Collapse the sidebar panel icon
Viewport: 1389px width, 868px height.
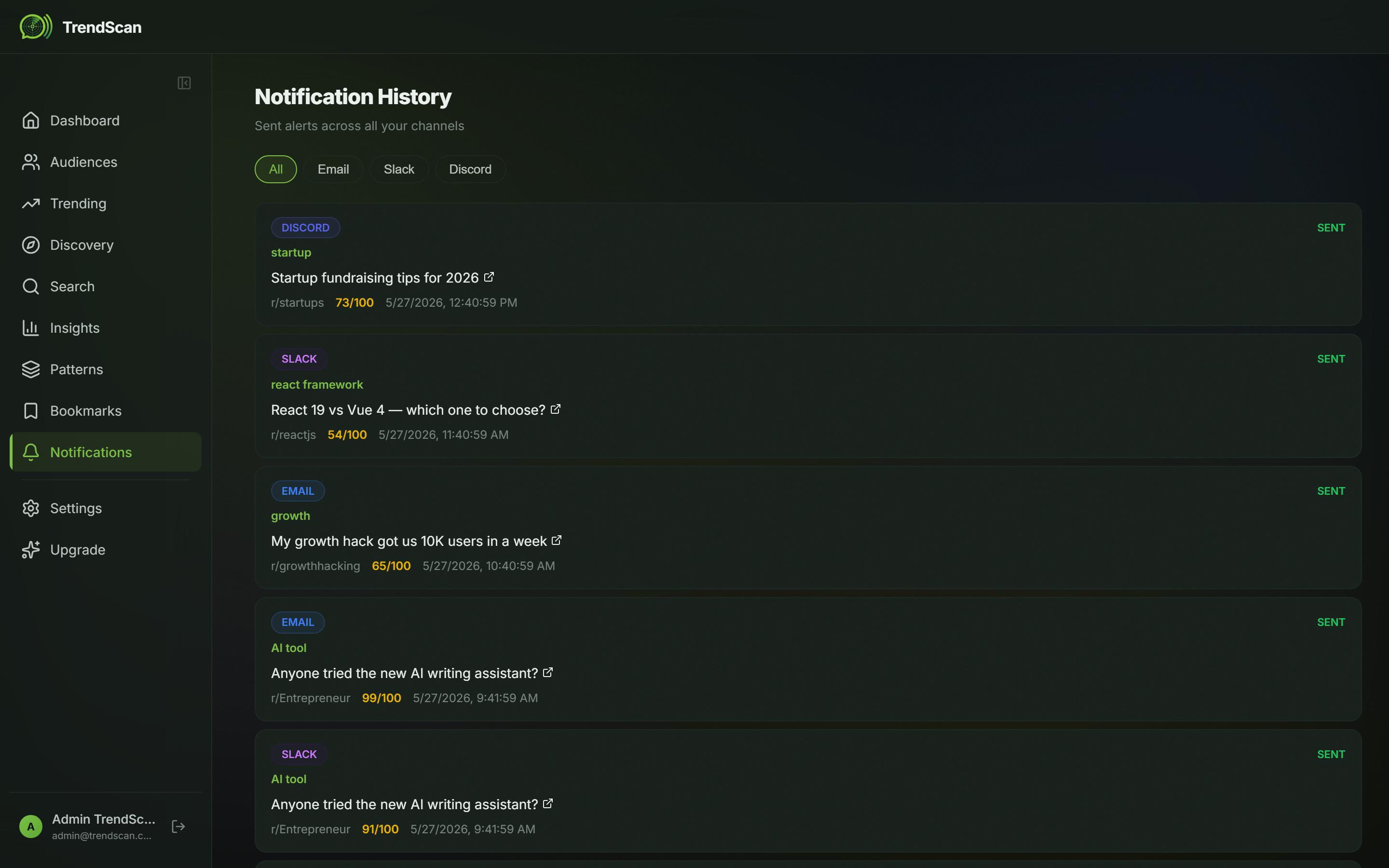pos(184,83)
